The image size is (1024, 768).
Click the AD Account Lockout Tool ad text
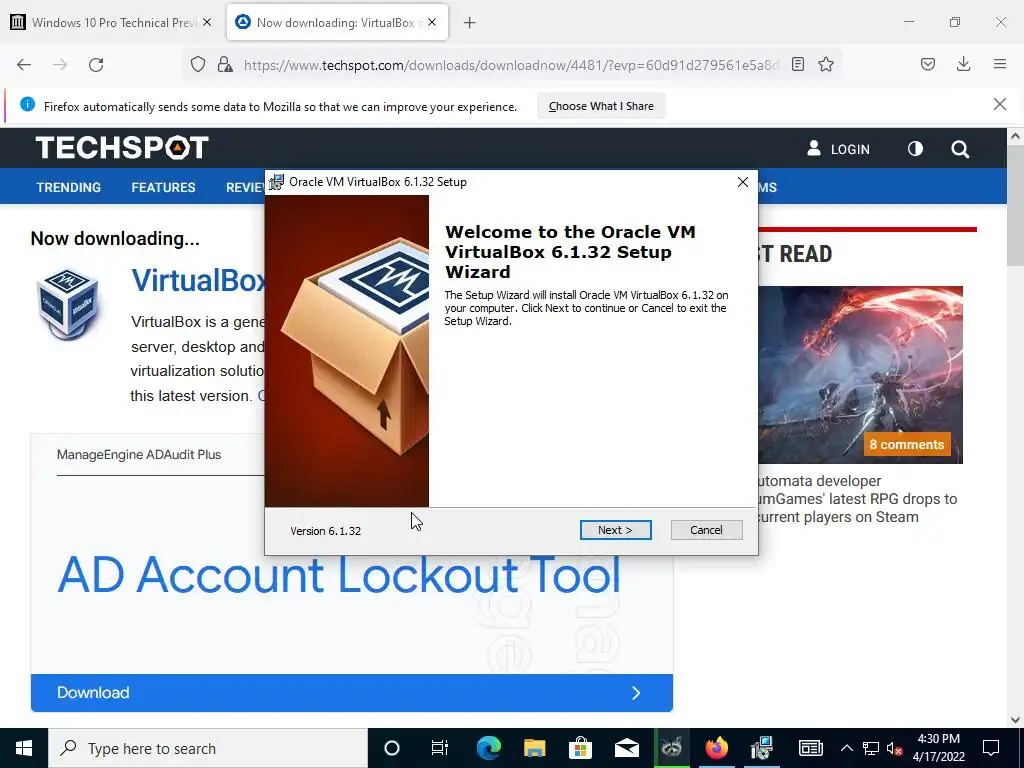[339, 575]
